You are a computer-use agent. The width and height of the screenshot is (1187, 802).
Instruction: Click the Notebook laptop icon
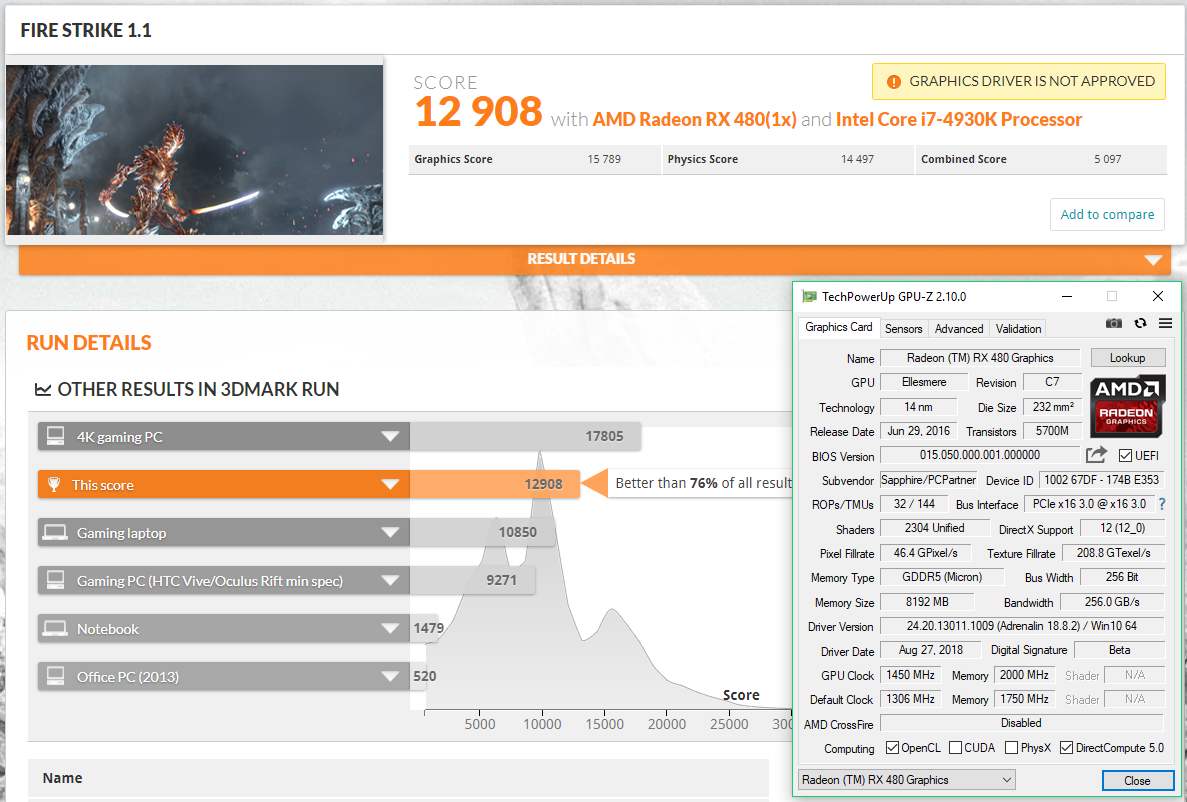pyautogui.click(x=55, y=629)
